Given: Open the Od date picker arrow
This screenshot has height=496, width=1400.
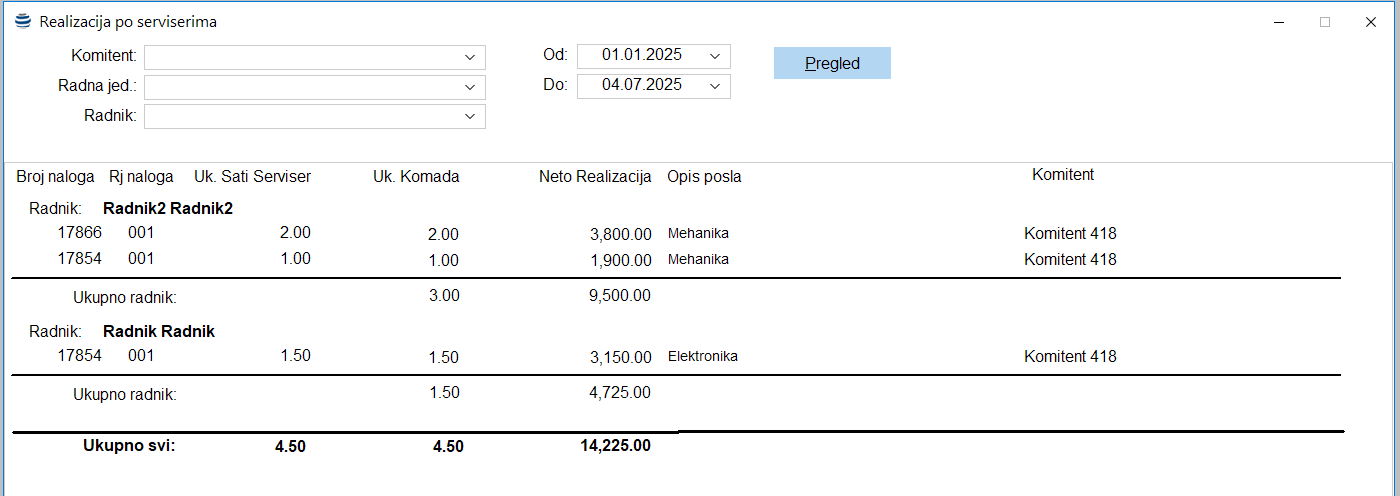Looking at the screenshot, I should pos(715,56).
